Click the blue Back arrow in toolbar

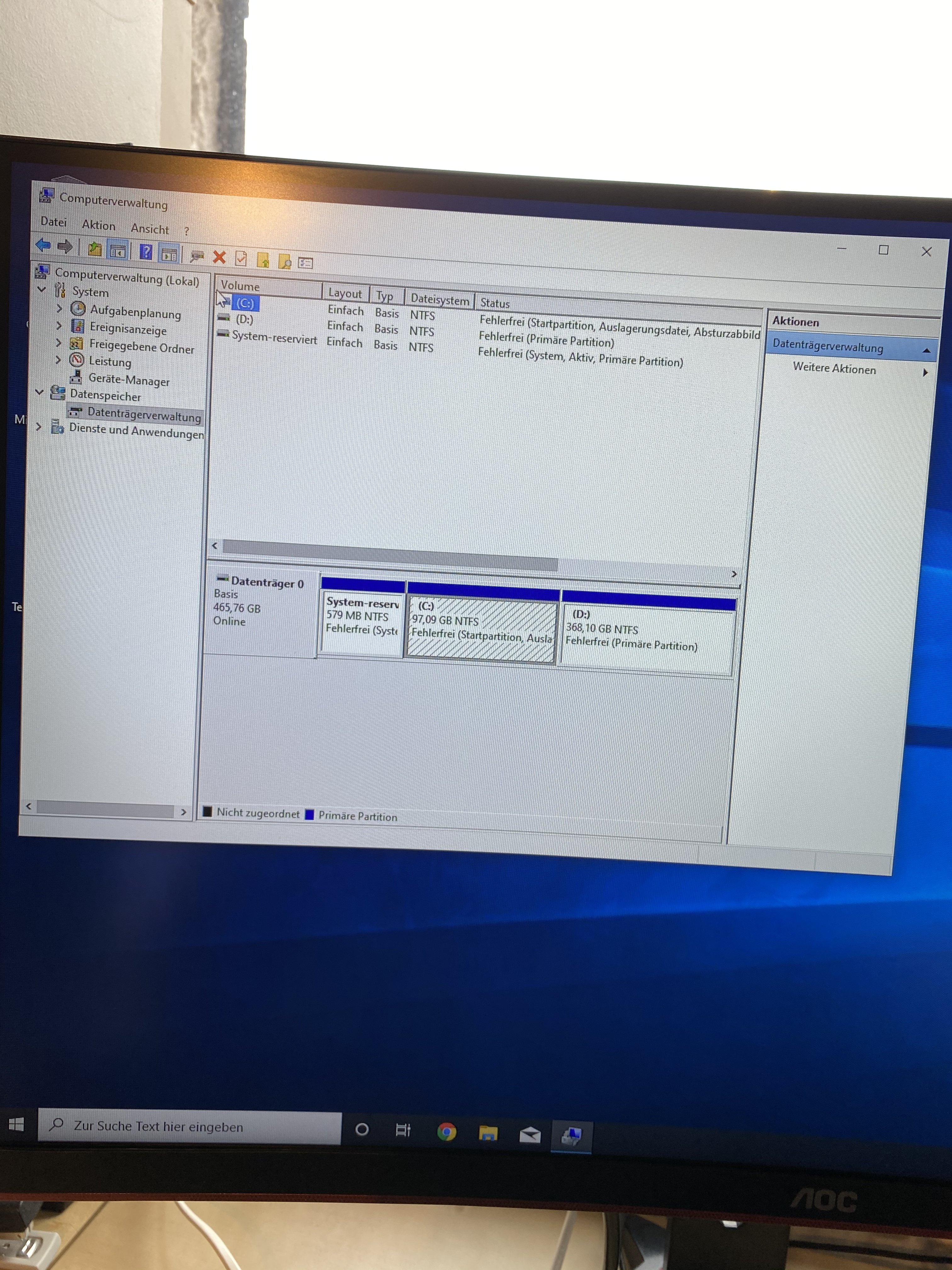click(43, 246)
